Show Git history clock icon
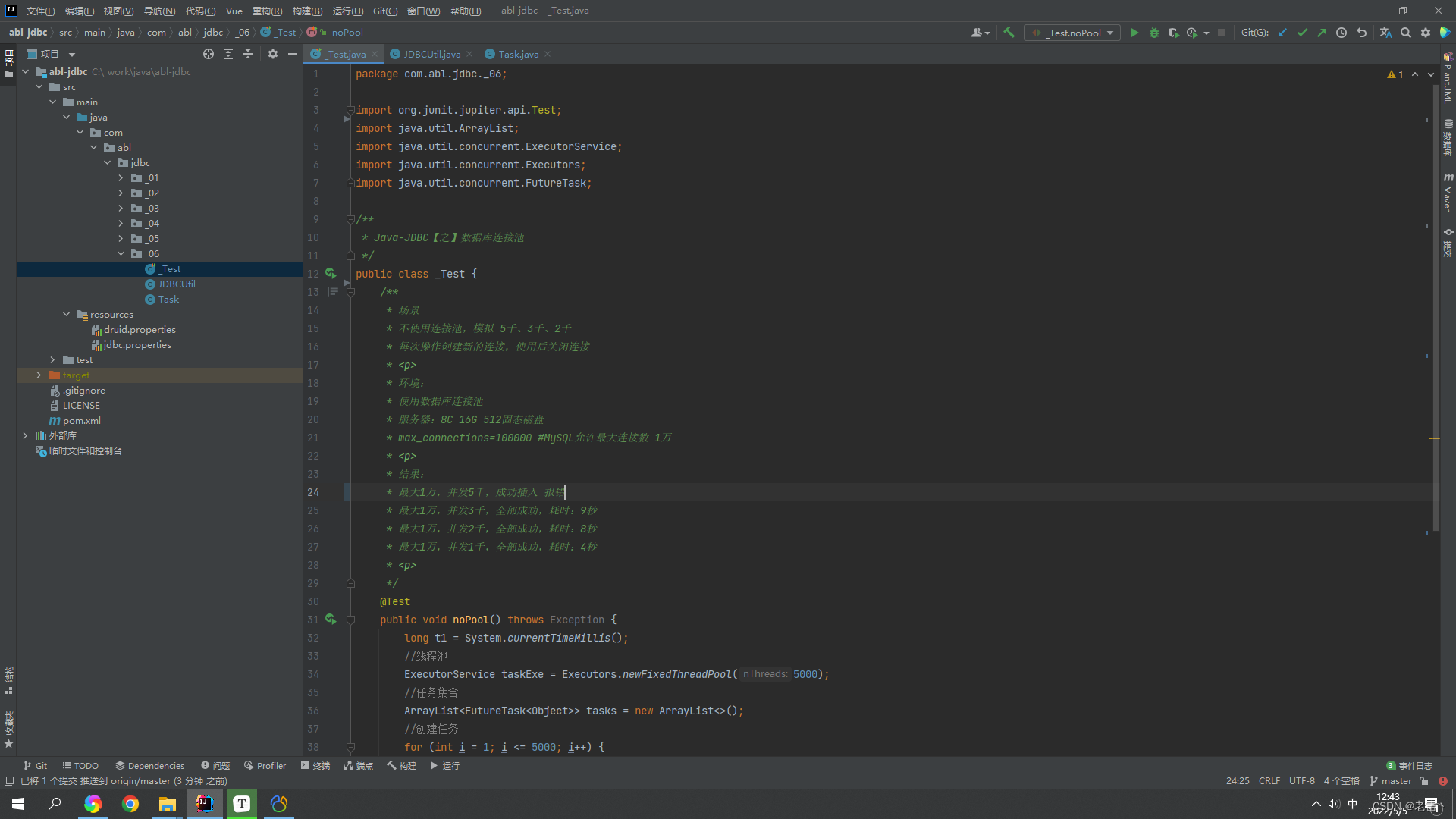This screenshot has height=819, width=1456. click(1341, 33)
